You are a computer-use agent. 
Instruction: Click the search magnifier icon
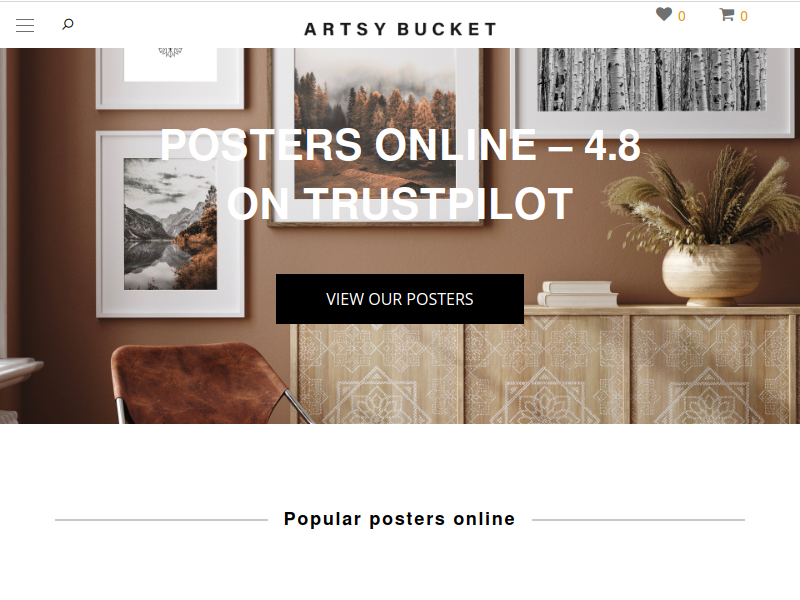pos(68,24)
